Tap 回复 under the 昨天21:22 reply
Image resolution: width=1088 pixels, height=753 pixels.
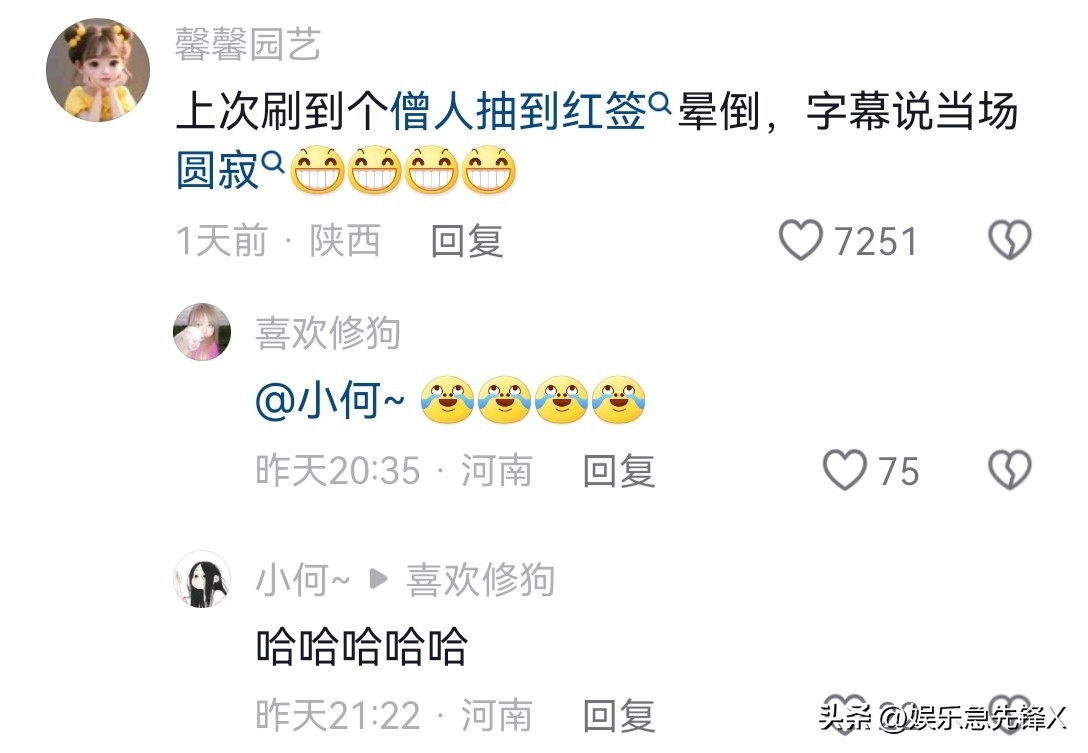click(x=618, y=716)
